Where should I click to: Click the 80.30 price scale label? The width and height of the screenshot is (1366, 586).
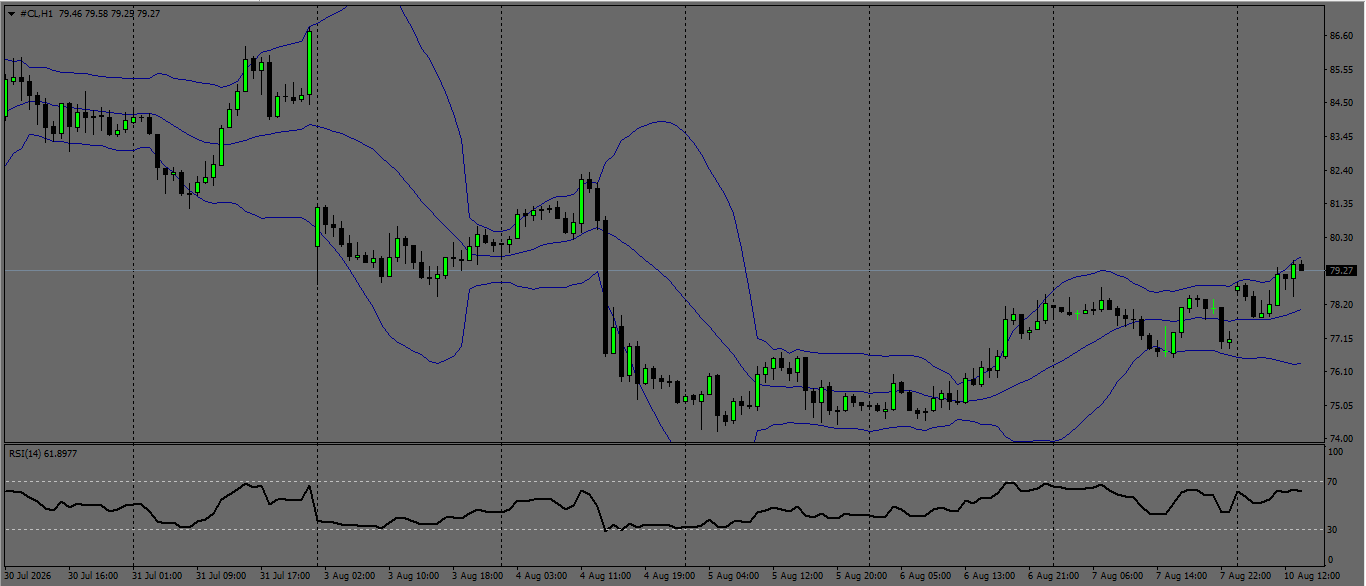pyautogui.click(x=1341, y=237)
